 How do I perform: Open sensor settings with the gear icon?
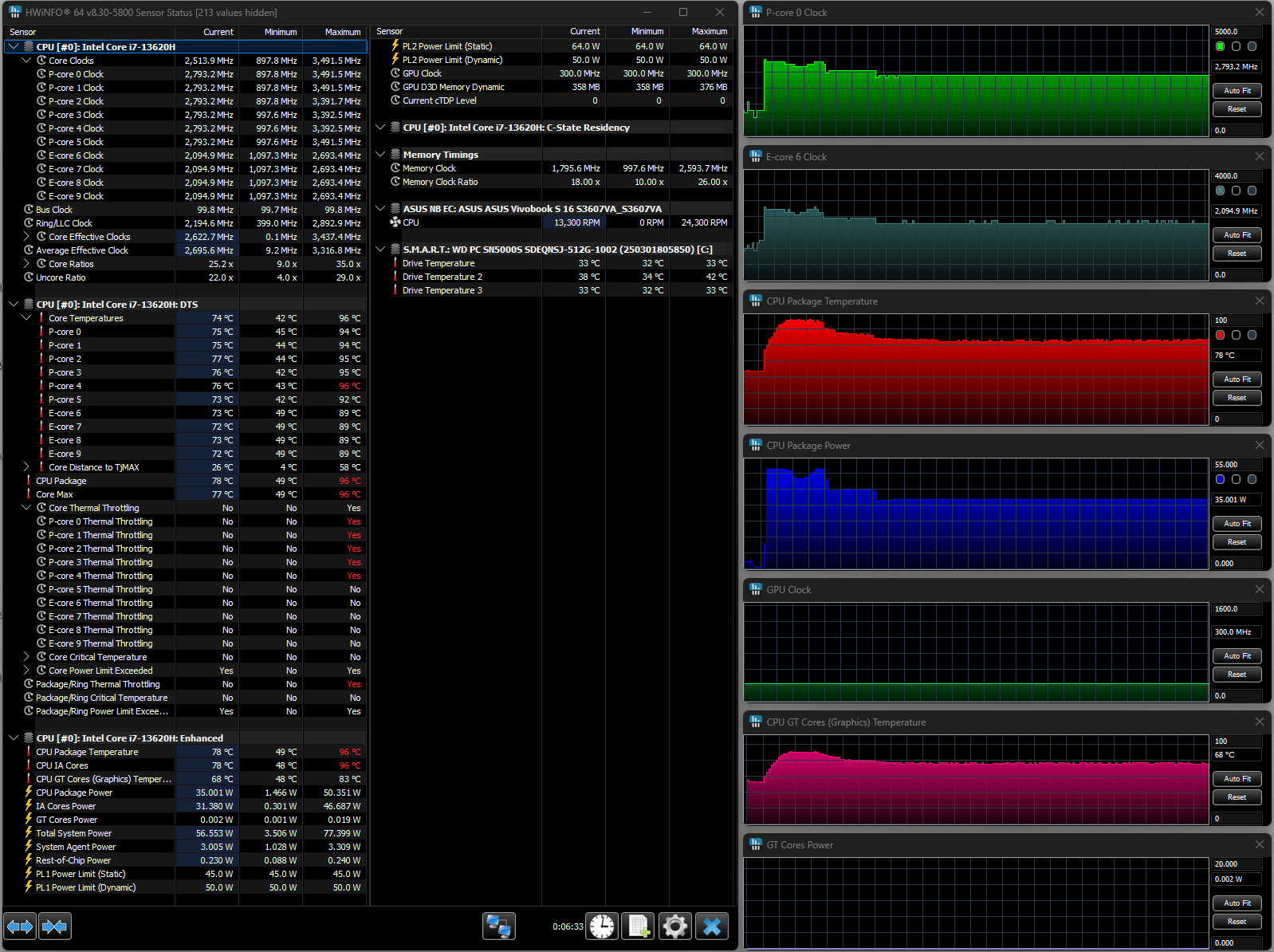click(x=674, y=926)
